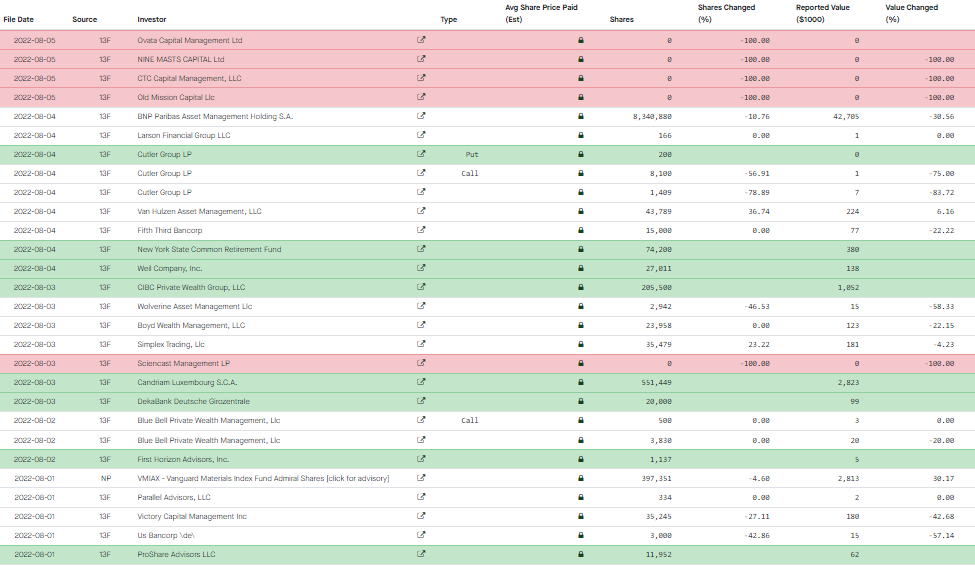Image resolution: width=975 pixels, height=566 pixels.
Task: Open external link icon for Parallel Advisors, LLC
Action: pyautogui.click(x=421, y=497)
